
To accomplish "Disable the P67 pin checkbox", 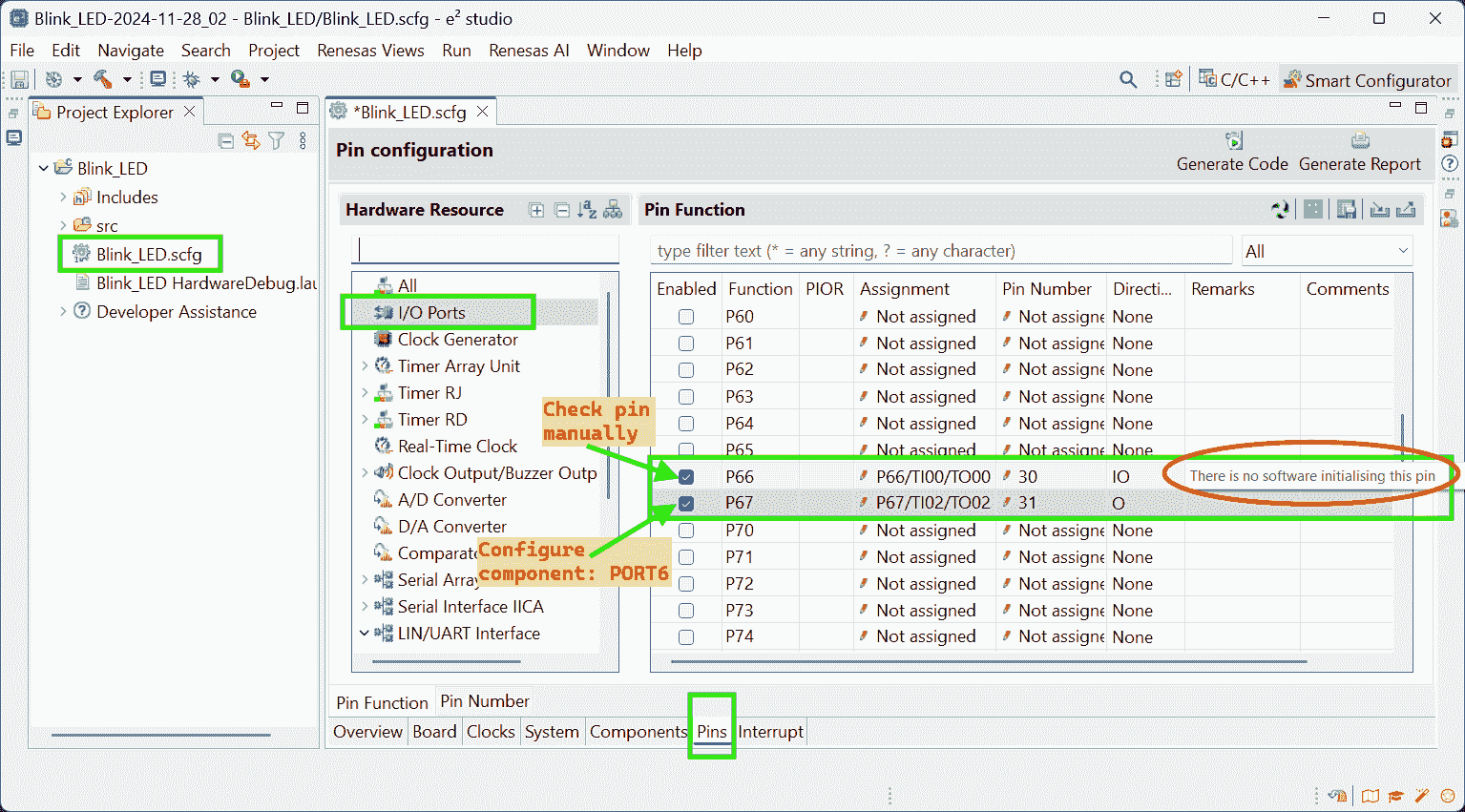I will [686, 504].
